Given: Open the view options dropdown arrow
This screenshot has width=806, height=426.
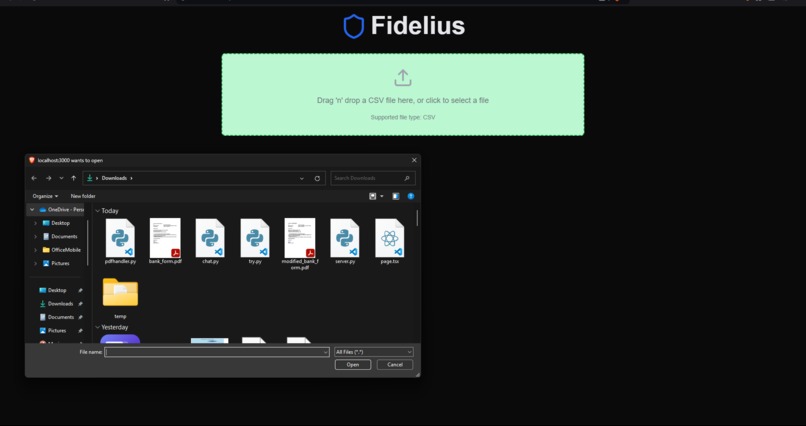Looking at the screenshot, I should pos(381,196).
